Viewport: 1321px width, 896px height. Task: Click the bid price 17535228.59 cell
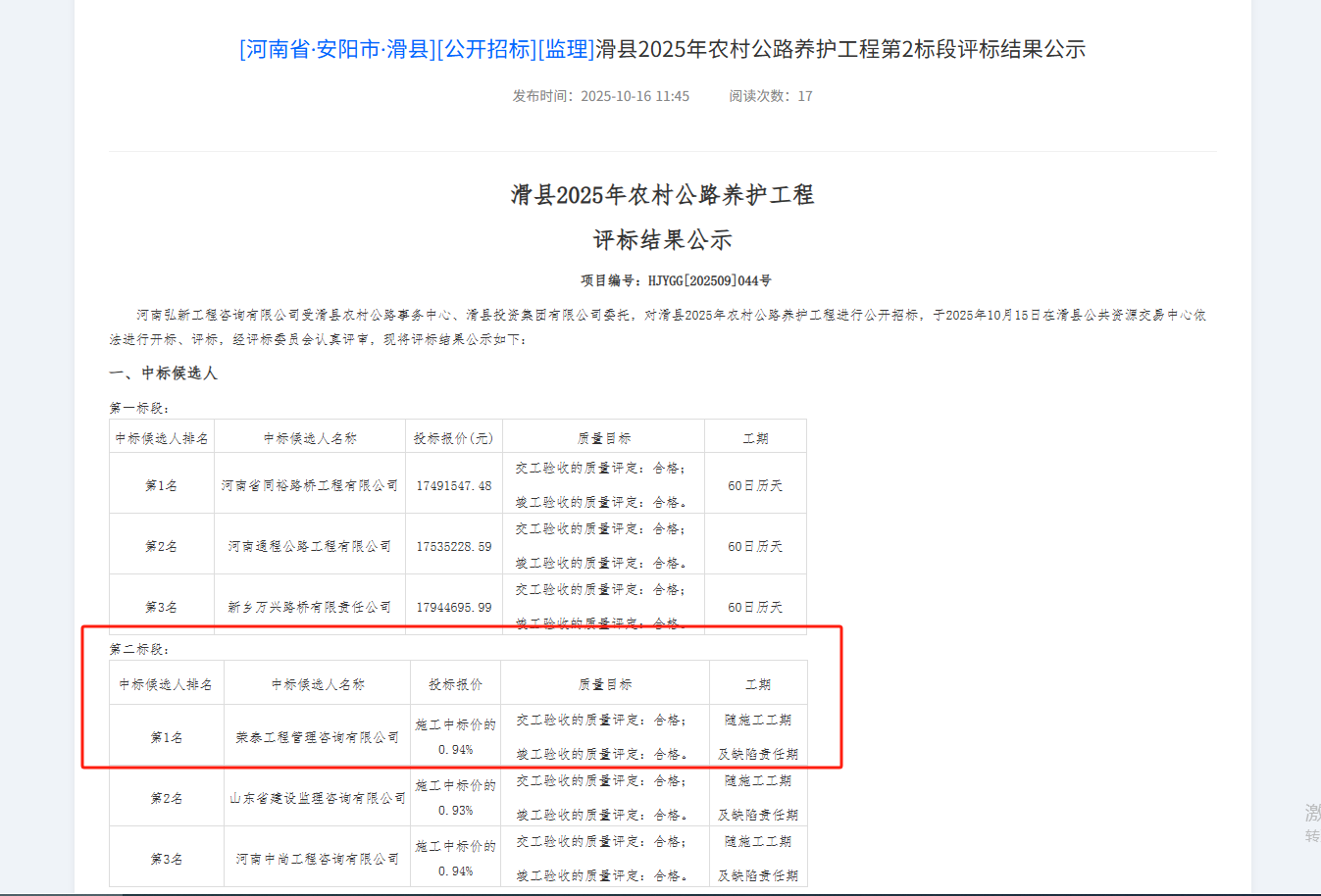click(453, 546)
